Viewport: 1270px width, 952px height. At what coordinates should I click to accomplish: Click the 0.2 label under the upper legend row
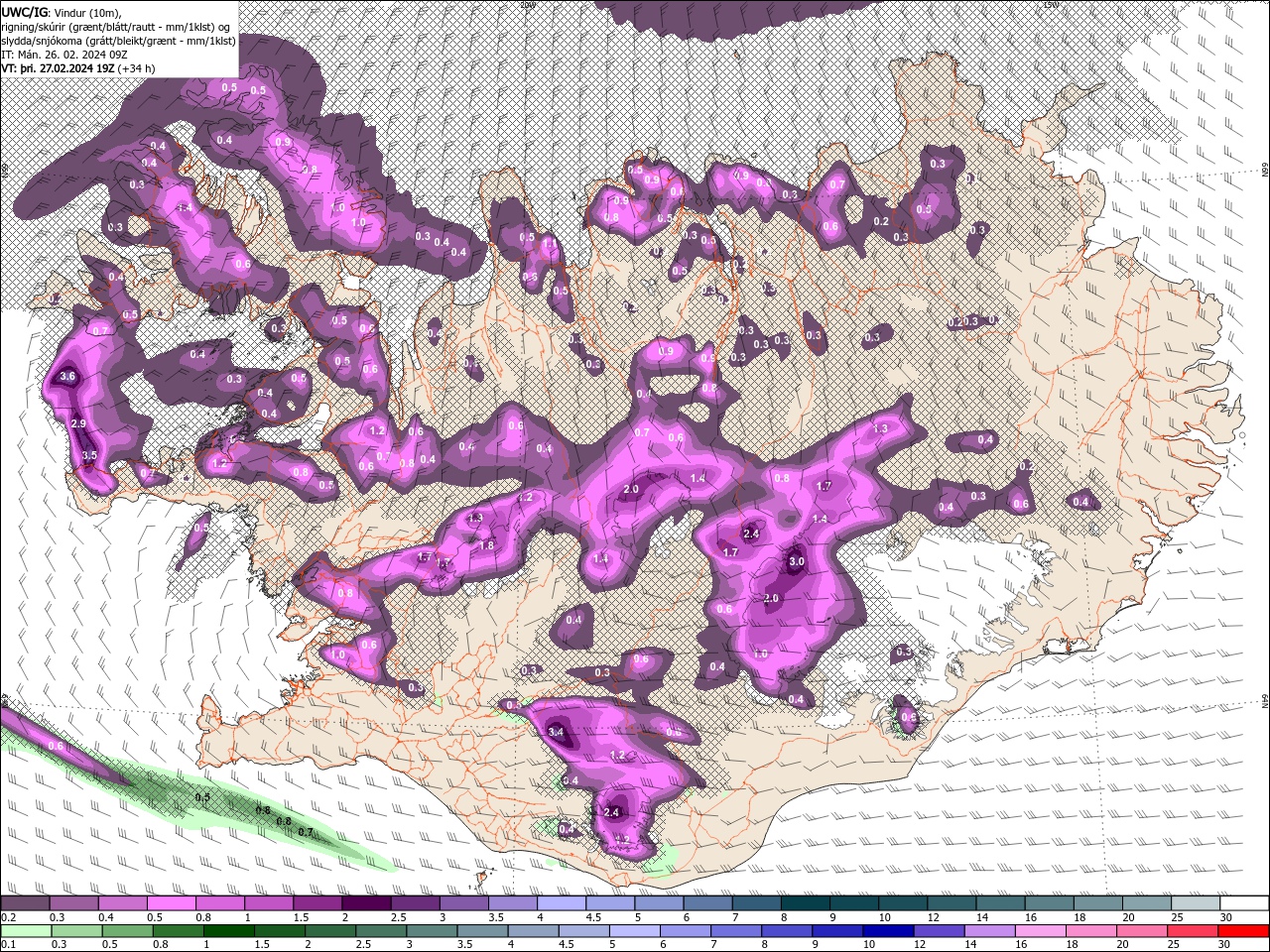(8, 917)
